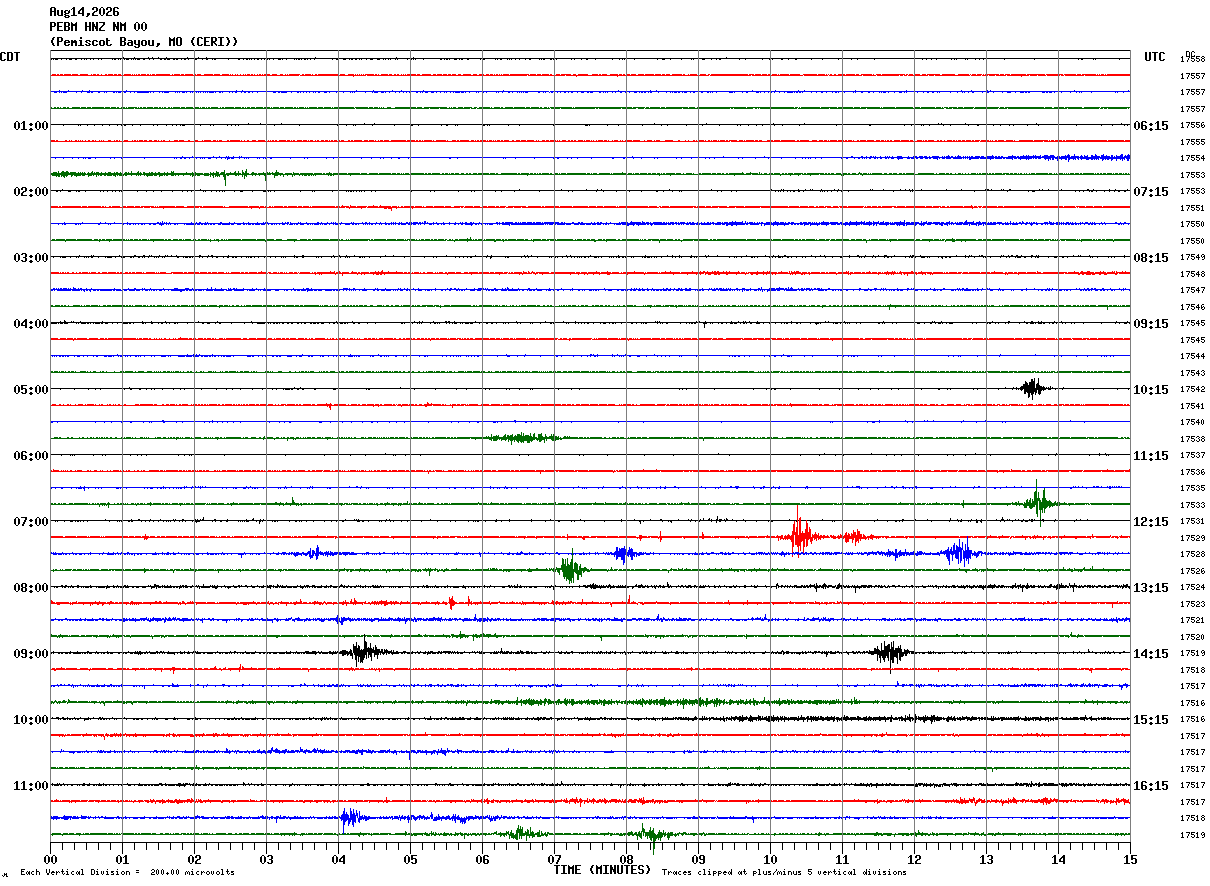Screen dimensions: 1210x886
Task: Click the 07:00 CDT time label
Action: 30,522
